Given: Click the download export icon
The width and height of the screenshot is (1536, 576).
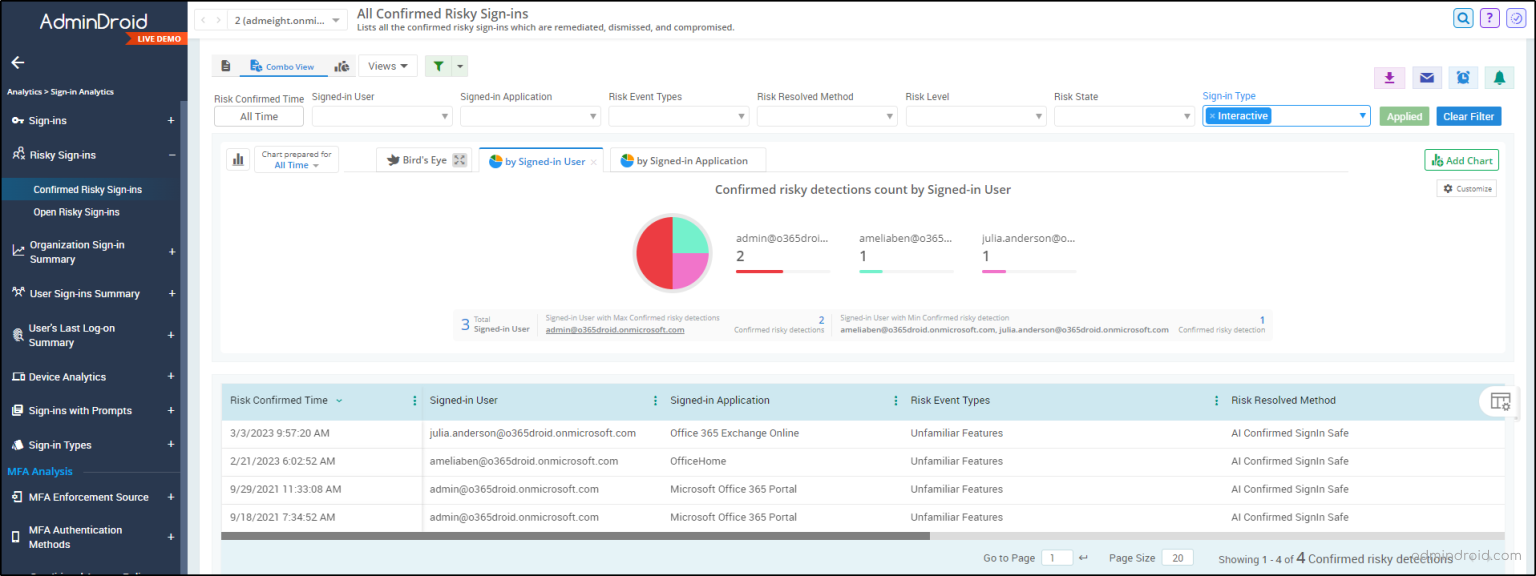Looking at the screenshot, I should [1390, 78].
